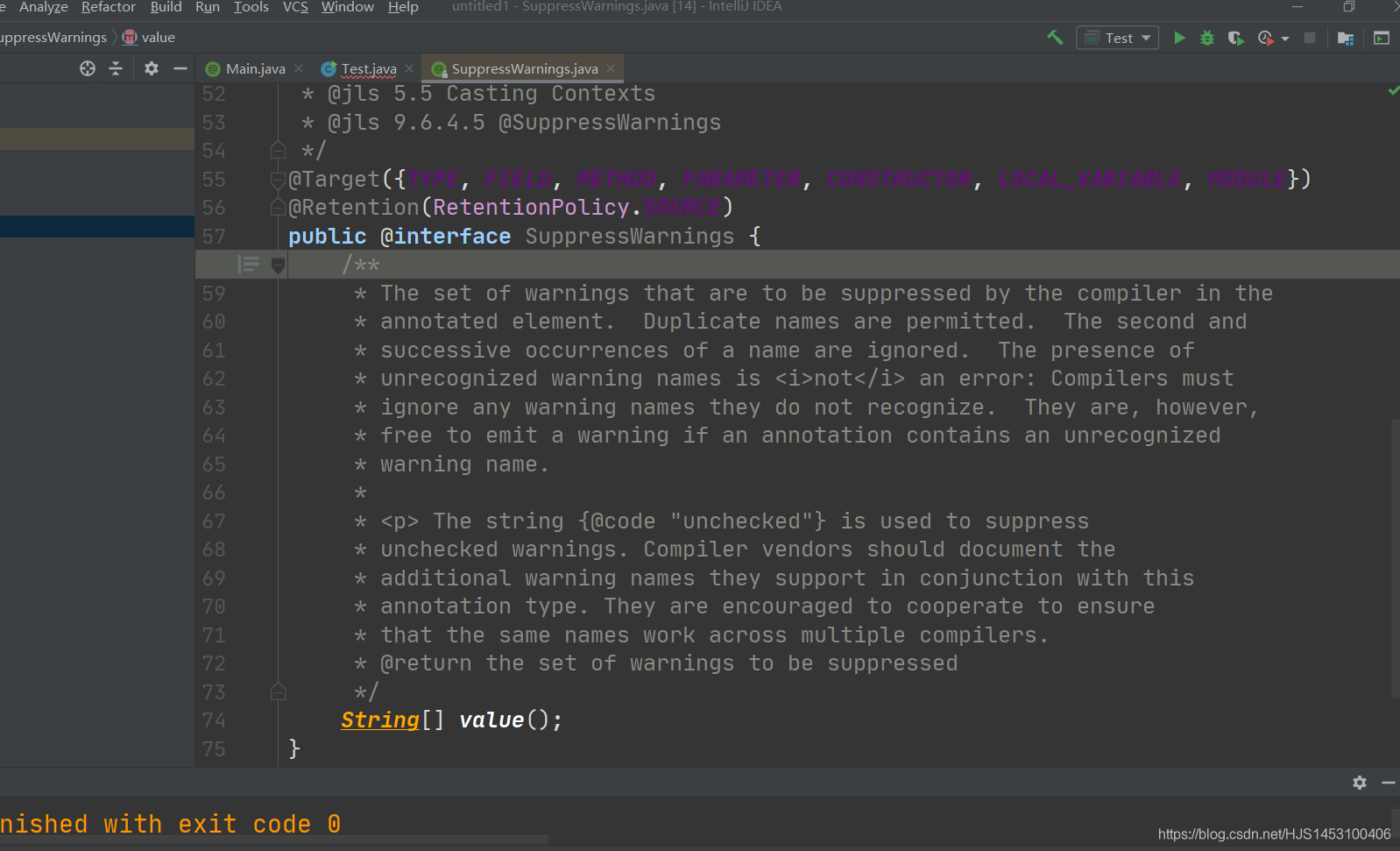Toggle fold marker at line 73 comment end
This screenshot has width=1400, height=851.
(279, 692)
